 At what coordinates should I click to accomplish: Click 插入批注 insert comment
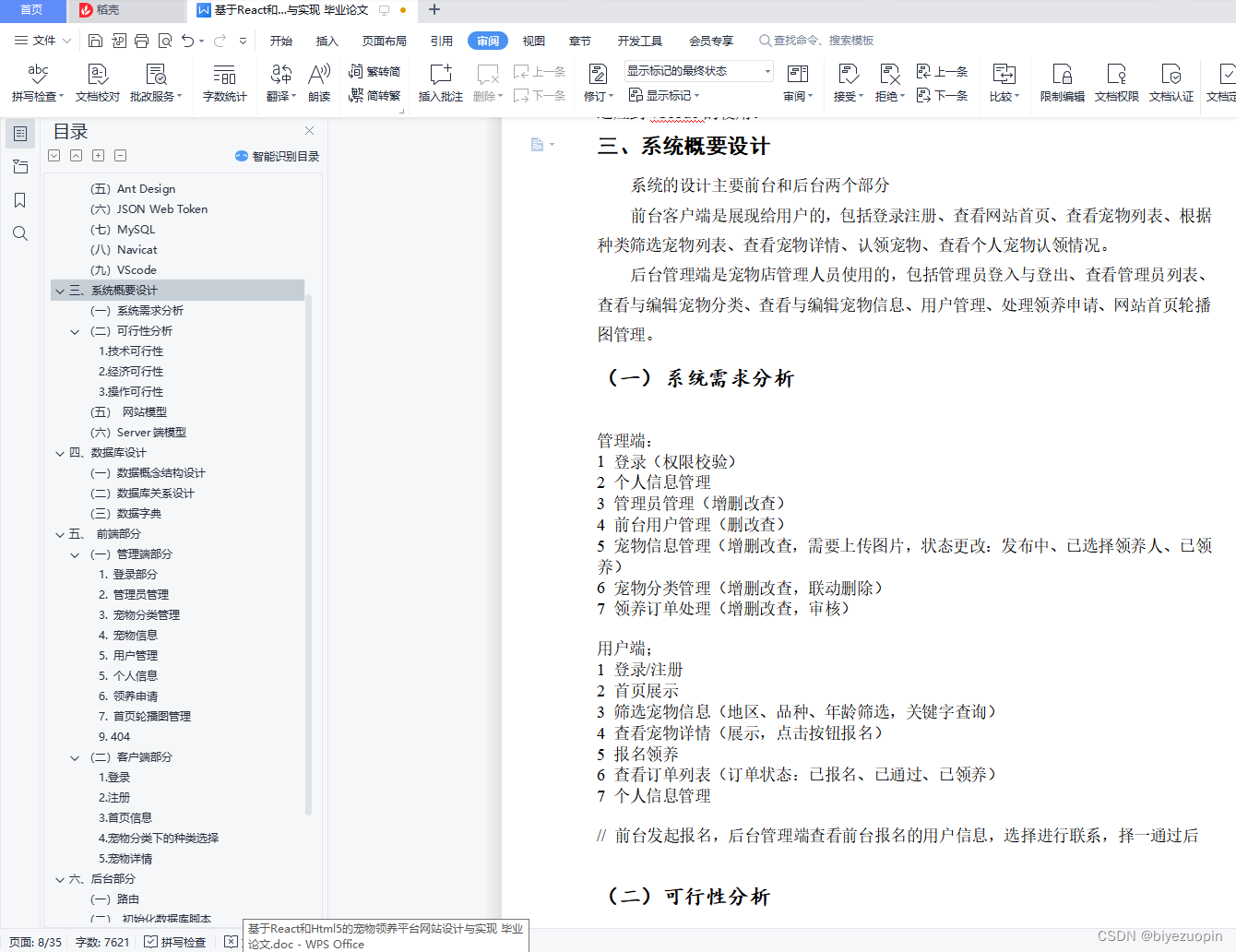pos(440,82)
